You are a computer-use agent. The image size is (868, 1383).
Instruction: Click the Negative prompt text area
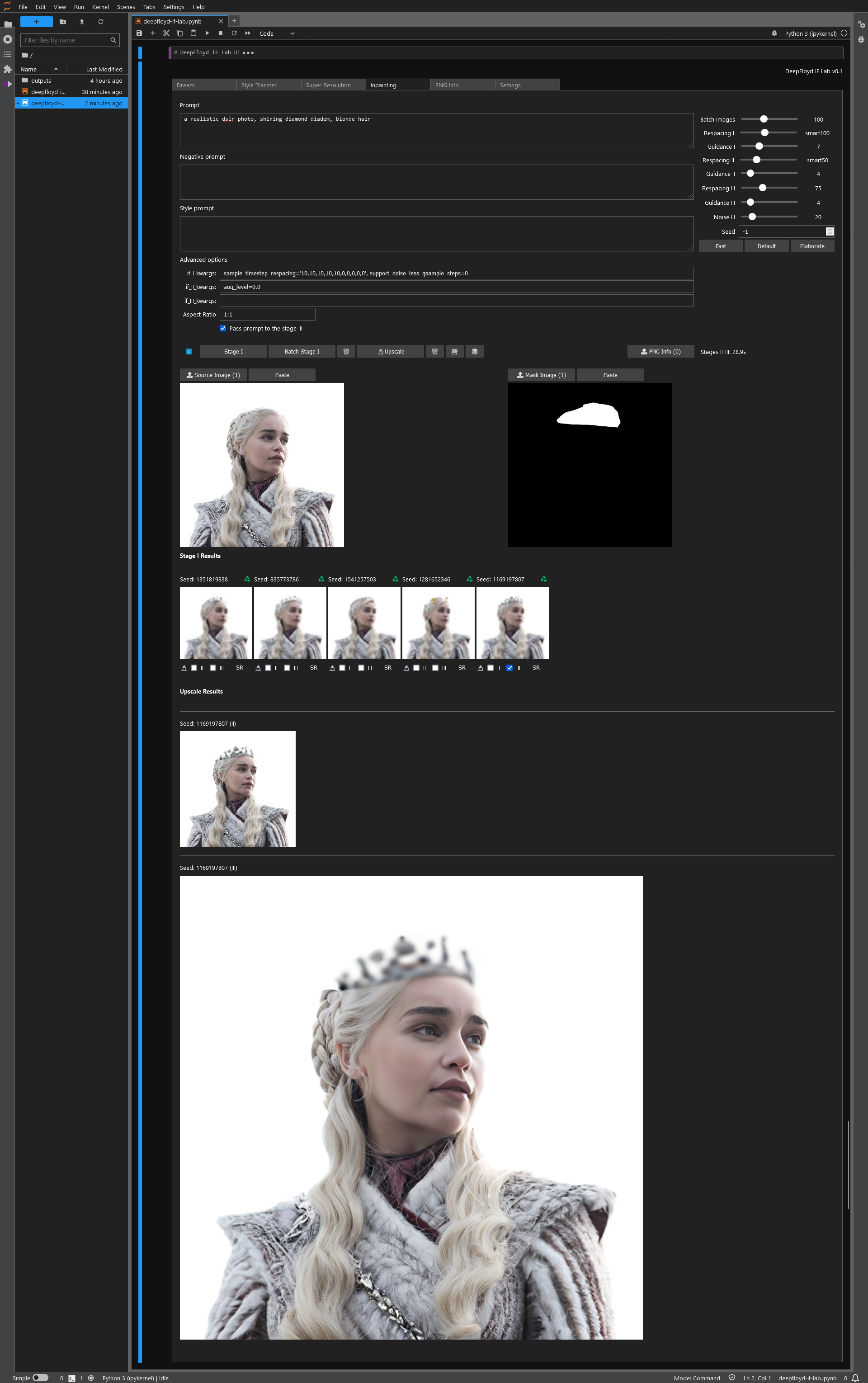436,182
